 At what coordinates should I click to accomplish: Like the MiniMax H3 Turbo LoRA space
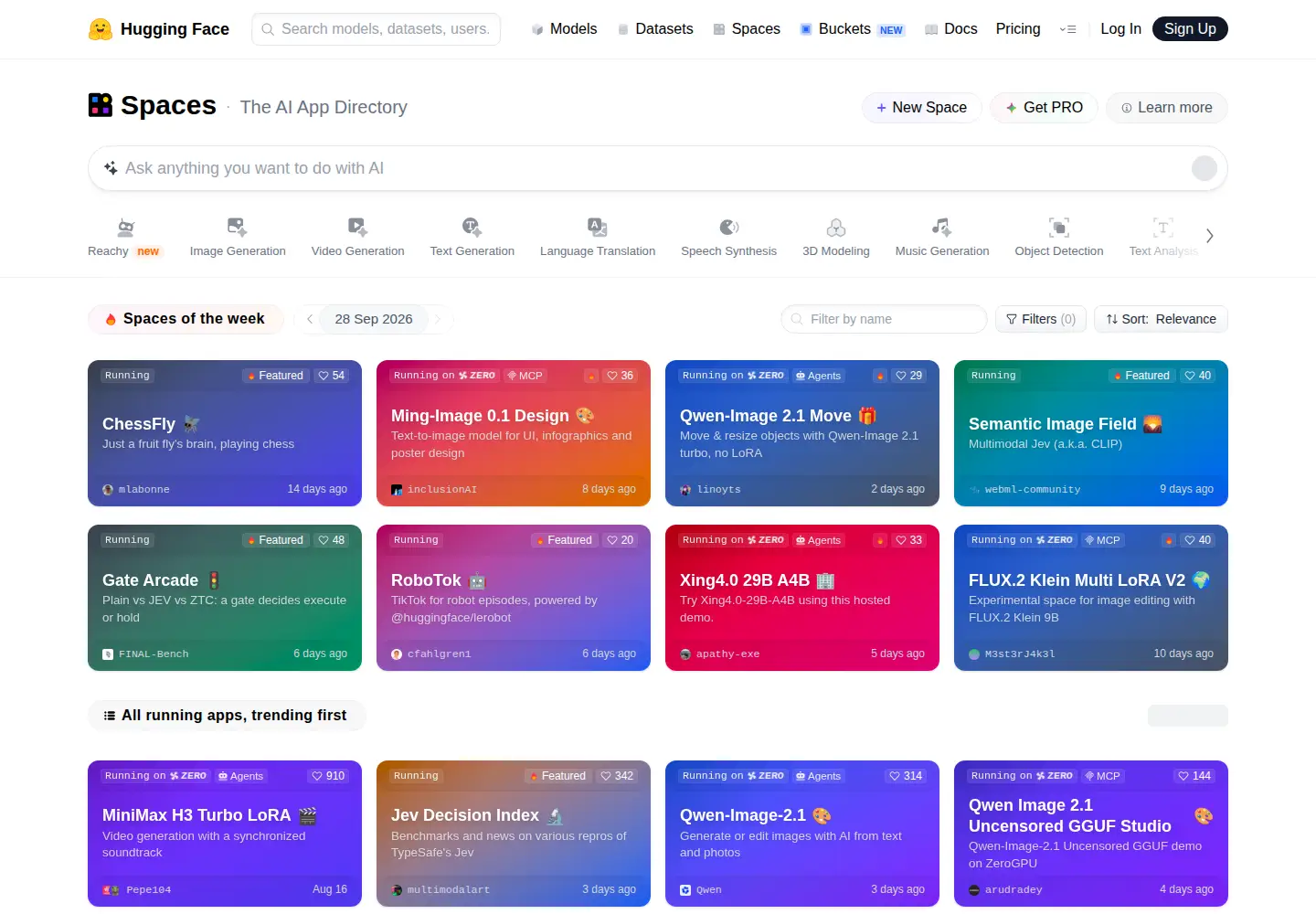(328, 776)
